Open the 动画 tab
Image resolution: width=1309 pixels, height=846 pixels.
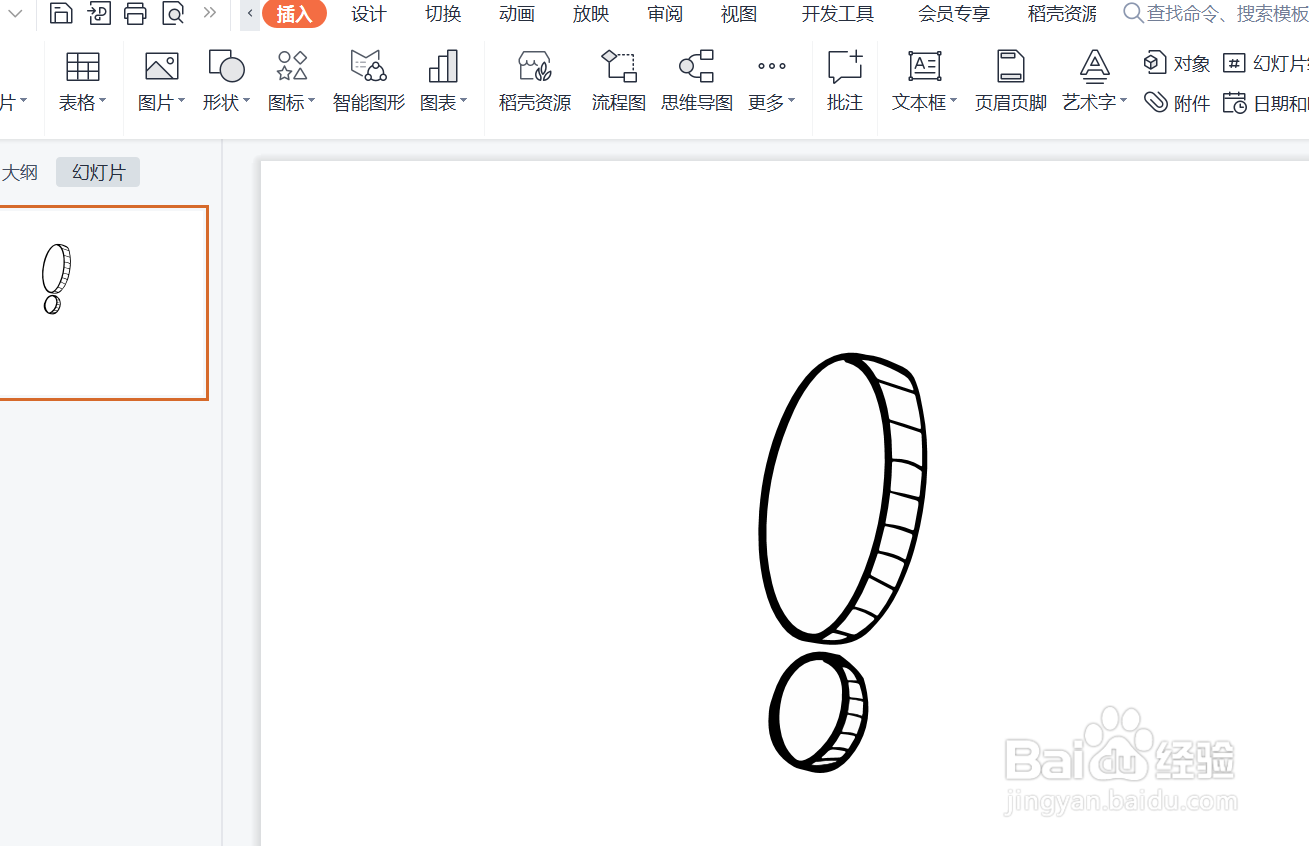[x=517, y=14]
